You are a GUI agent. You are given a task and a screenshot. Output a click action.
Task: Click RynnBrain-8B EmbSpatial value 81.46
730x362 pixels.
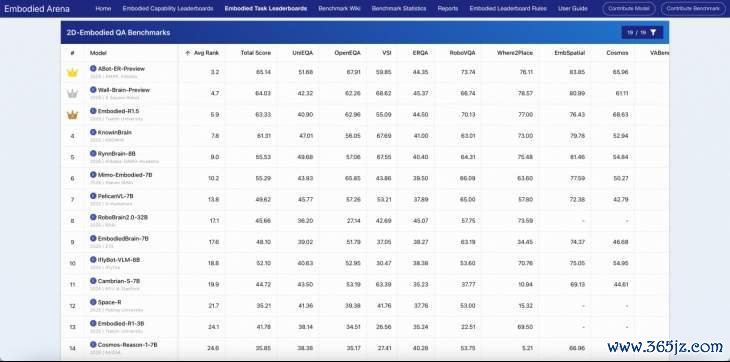point(577,157)
